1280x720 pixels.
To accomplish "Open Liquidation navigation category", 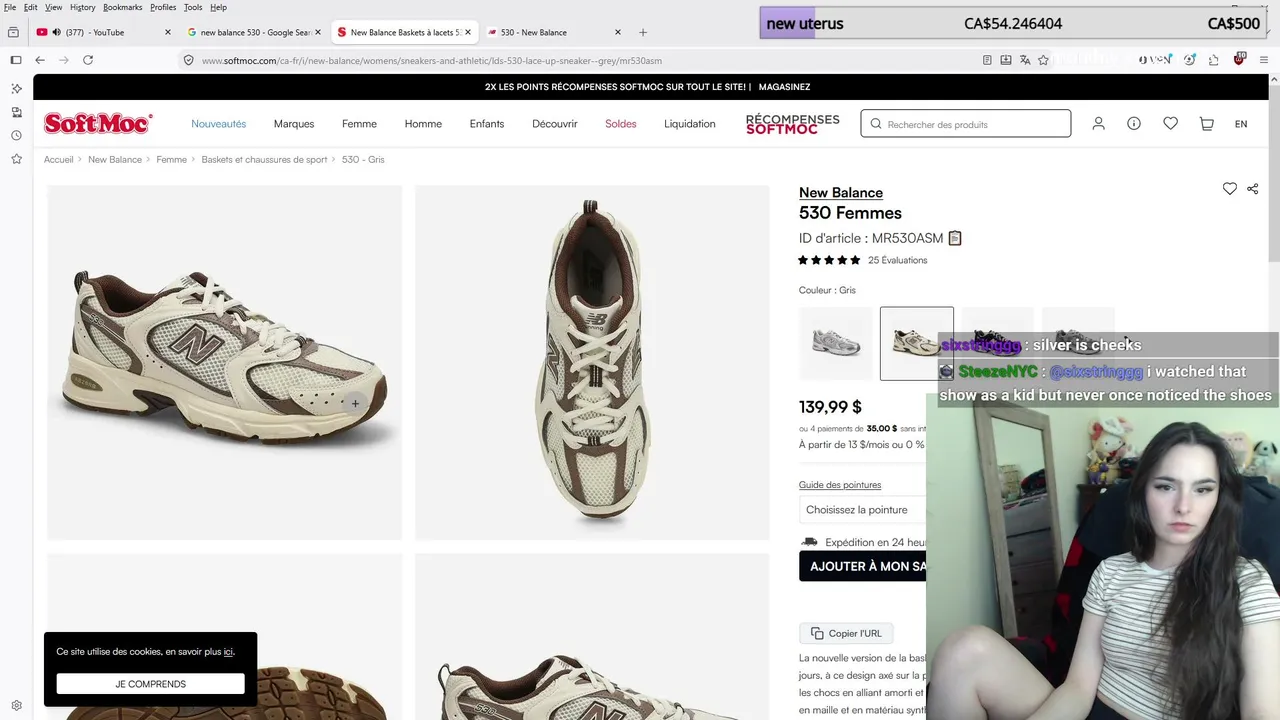I will (x=690, y=124).
